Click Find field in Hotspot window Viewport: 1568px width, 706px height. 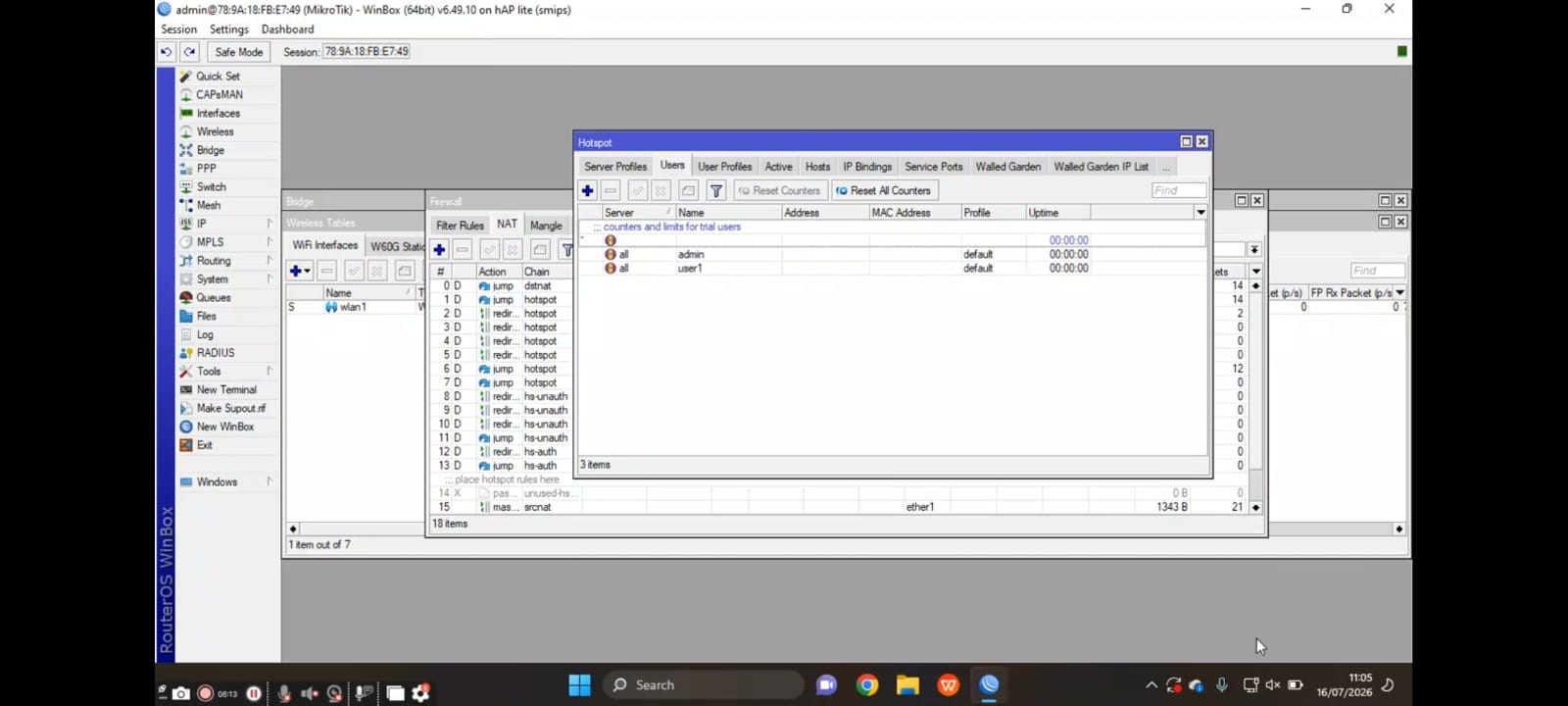[x=1179, y=190]
